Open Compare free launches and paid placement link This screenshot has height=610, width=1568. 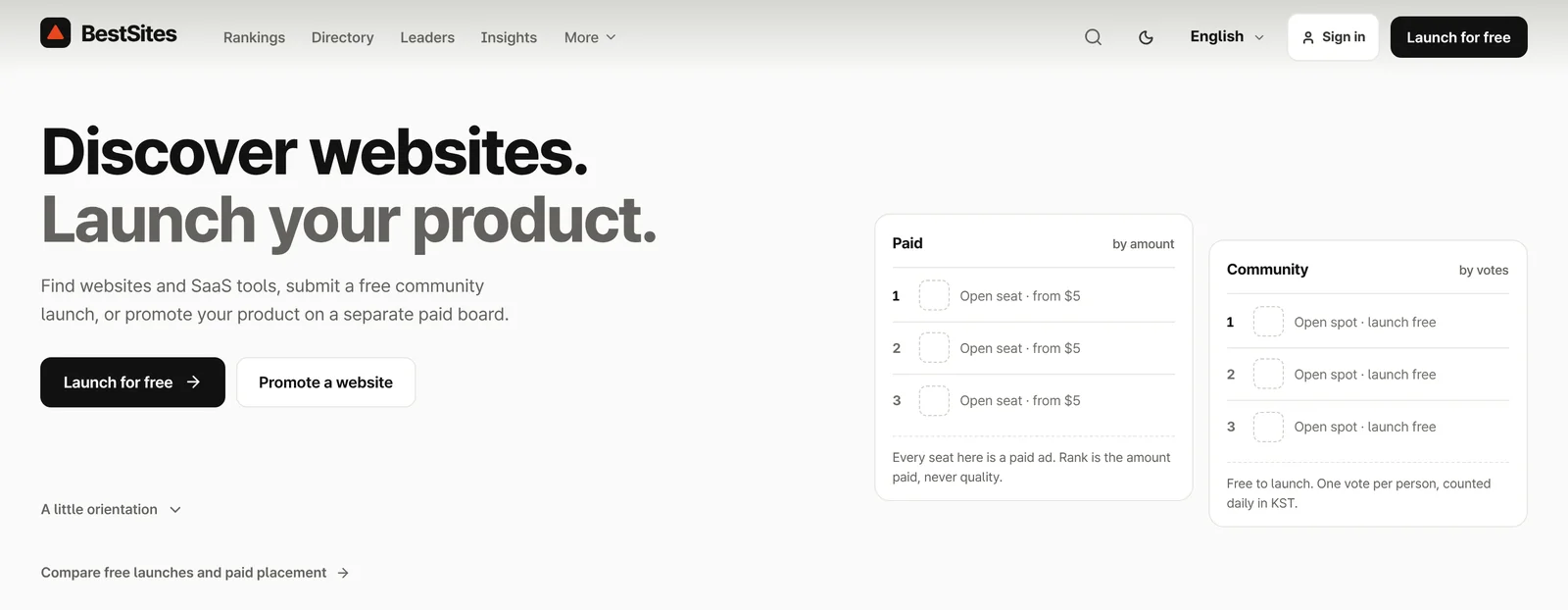194,573
